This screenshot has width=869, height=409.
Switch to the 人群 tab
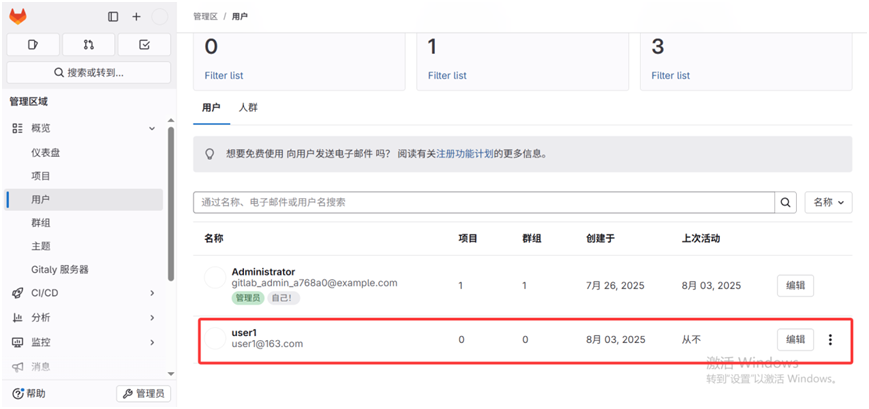pos(248,108)
